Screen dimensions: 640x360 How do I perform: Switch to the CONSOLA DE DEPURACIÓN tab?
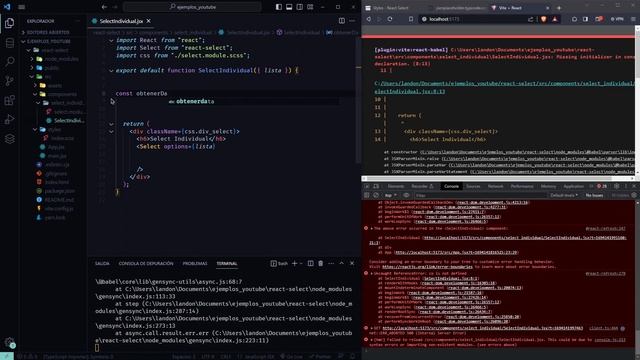[146, 264]
